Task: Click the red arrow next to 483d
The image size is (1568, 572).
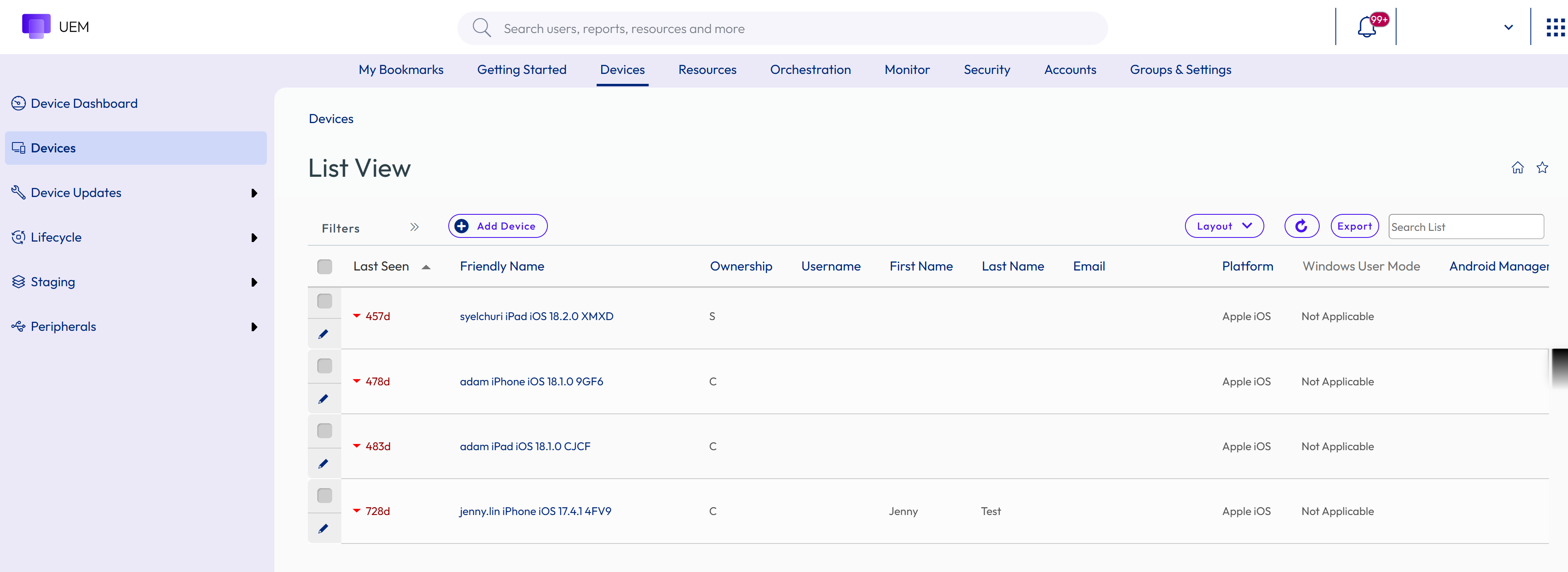Action: (357, 446)
